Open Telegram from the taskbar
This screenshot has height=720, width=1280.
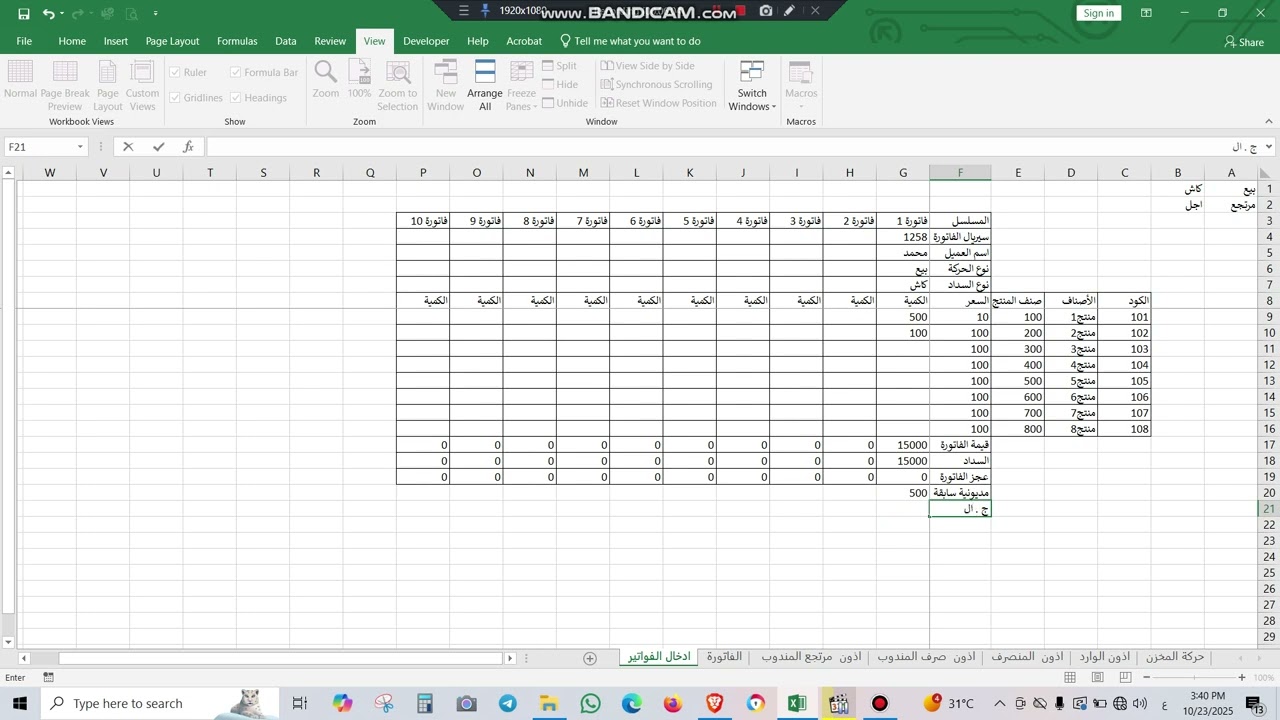(507, 703)
